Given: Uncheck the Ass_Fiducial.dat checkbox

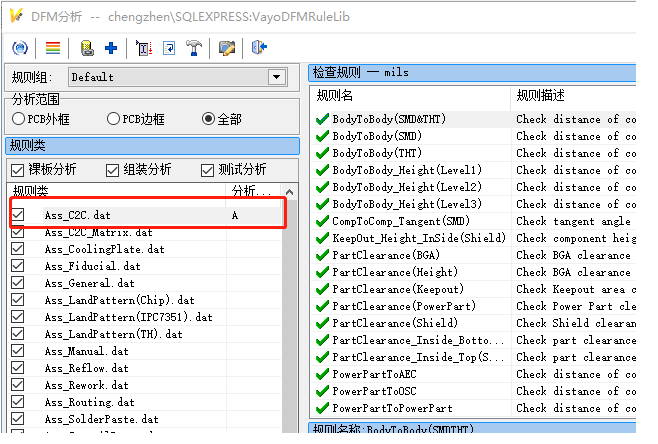Looking at the screenshot, I should 18,266.
